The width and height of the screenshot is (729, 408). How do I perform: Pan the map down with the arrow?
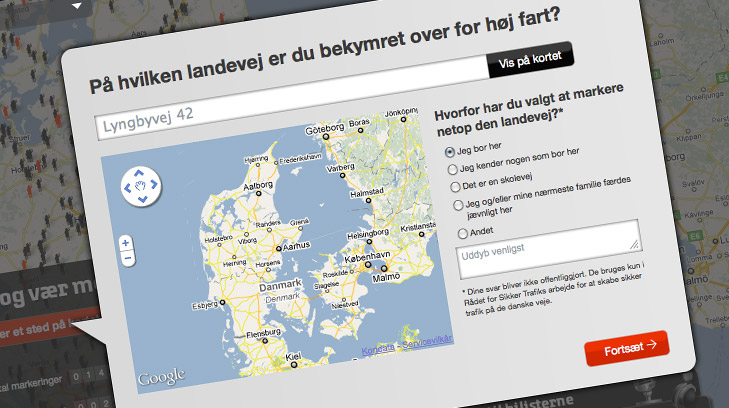click(142, 201)
